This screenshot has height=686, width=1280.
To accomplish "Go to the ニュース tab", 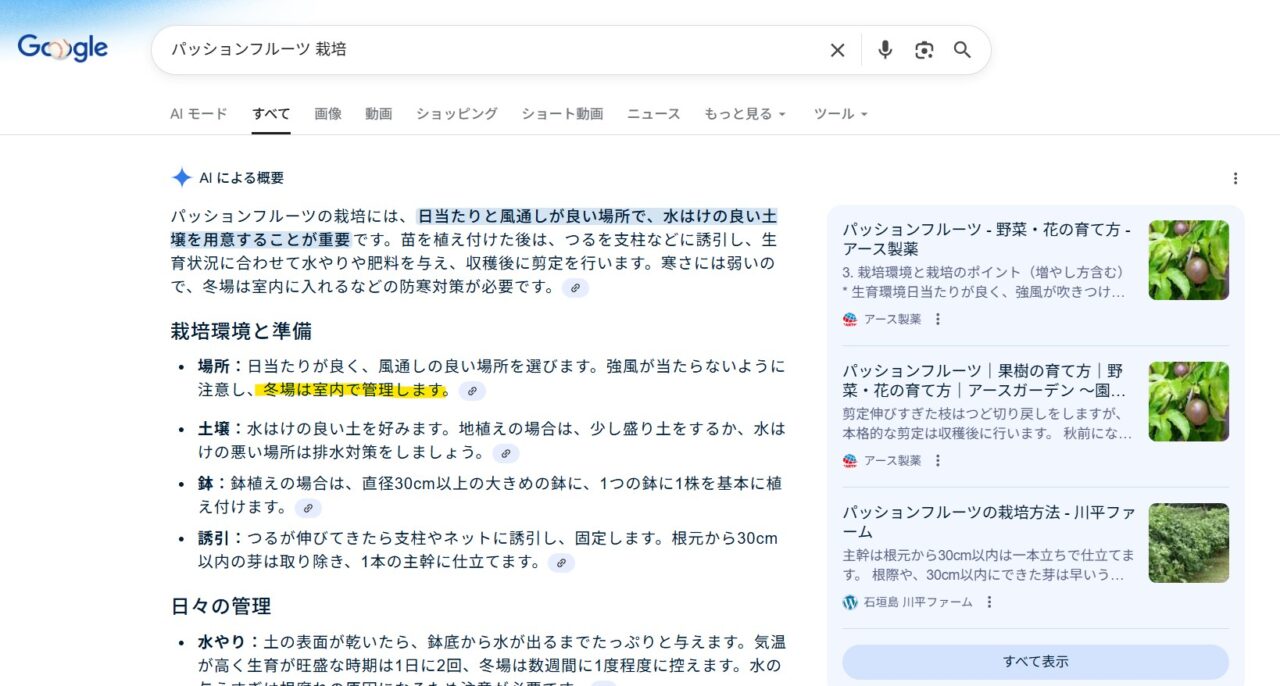I will pyautogui.click(x=653, y=114).
